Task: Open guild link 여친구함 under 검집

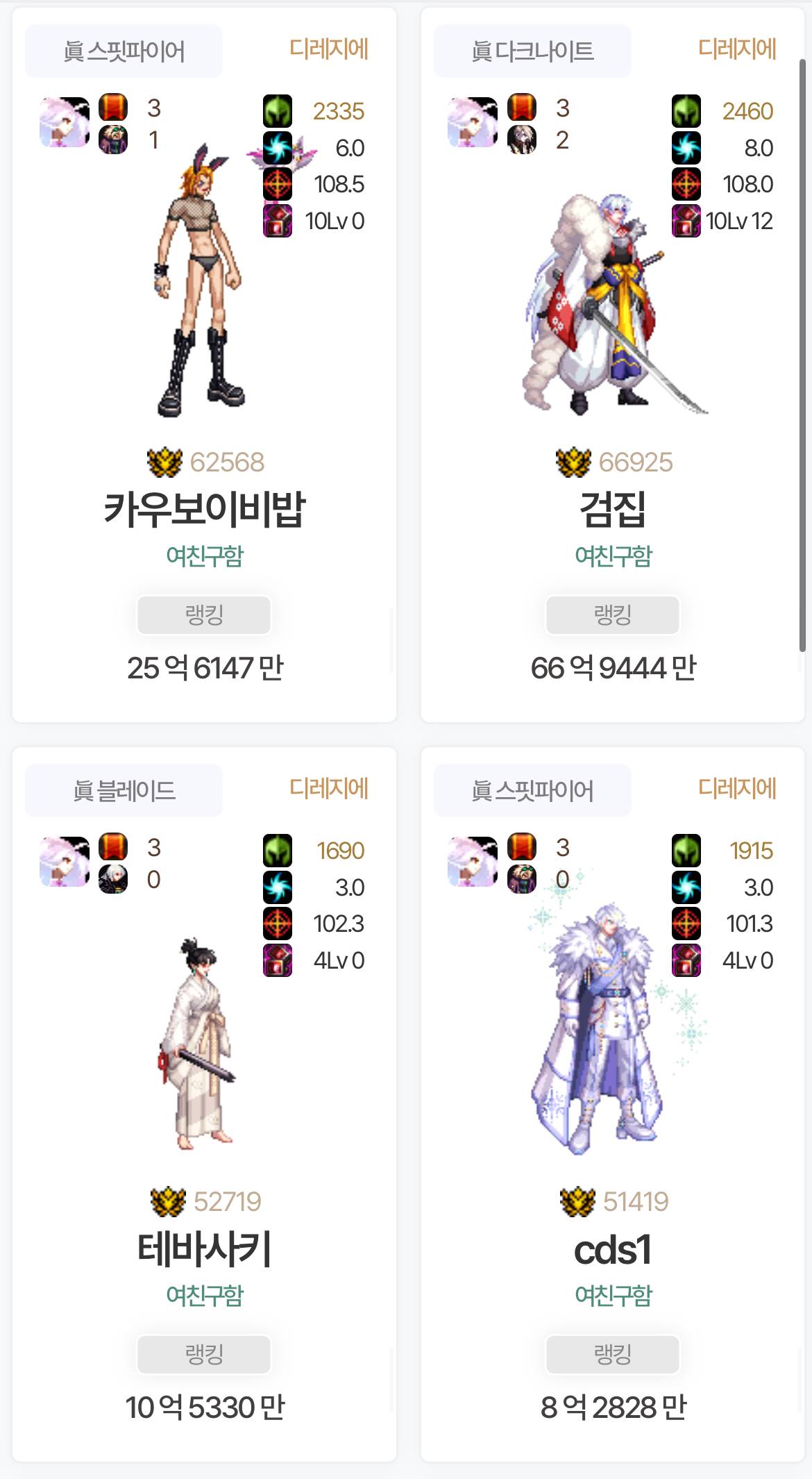Action: tap(614, 555)
